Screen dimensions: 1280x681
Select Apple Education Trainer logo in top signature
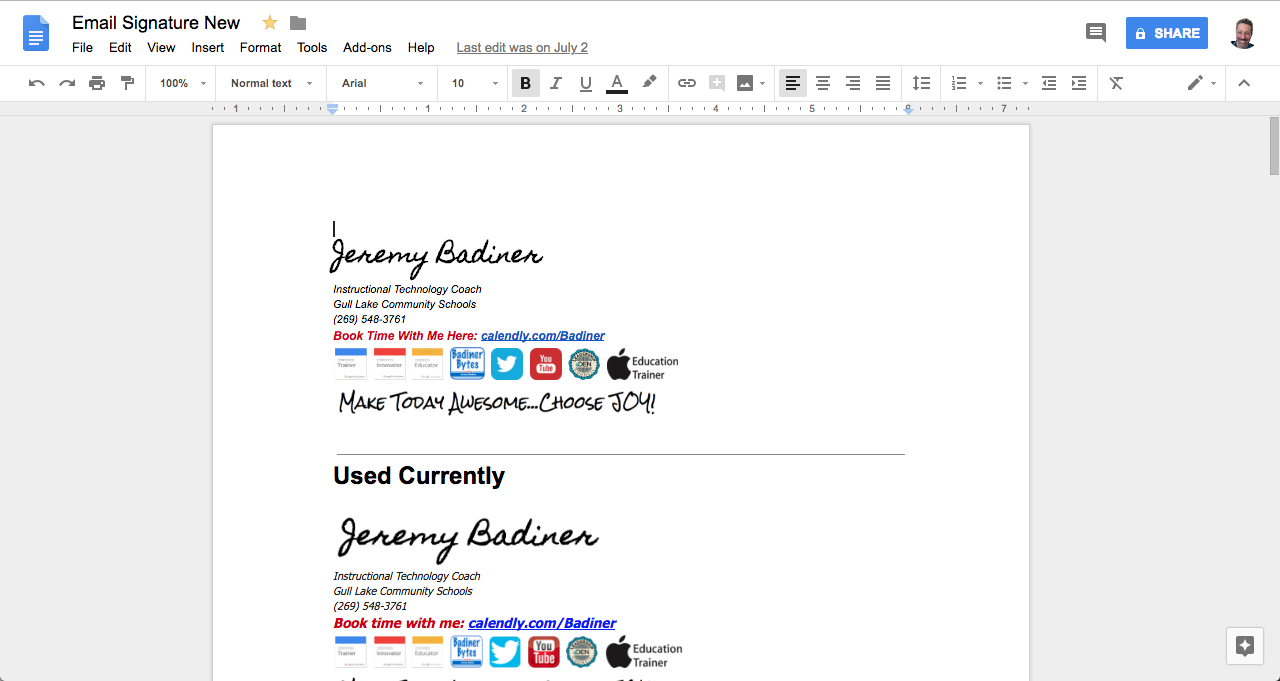click(642, 365)
